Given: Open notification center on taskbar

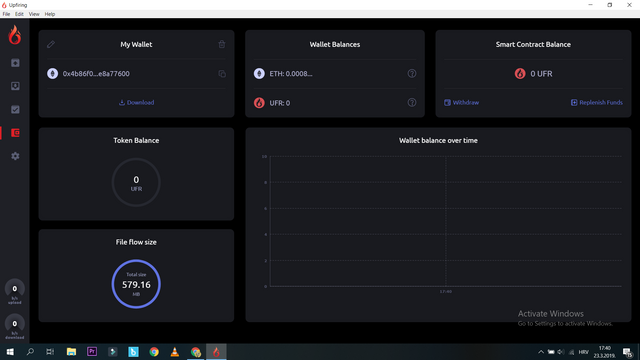Looking at the screenshot, I should coord(627,352).
